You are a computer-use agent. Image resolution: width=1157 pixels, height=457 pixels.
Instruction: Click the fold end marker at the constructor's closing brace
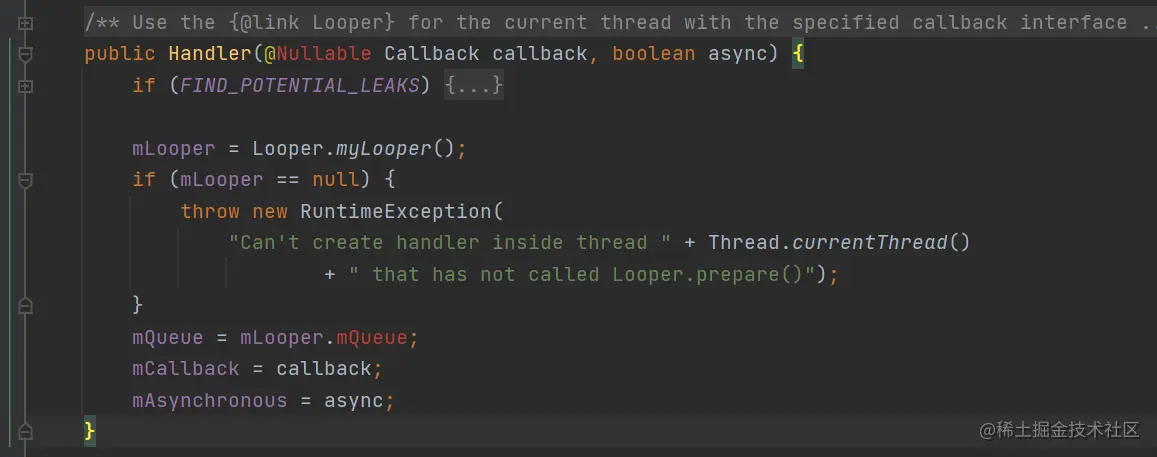pos(26,430)
